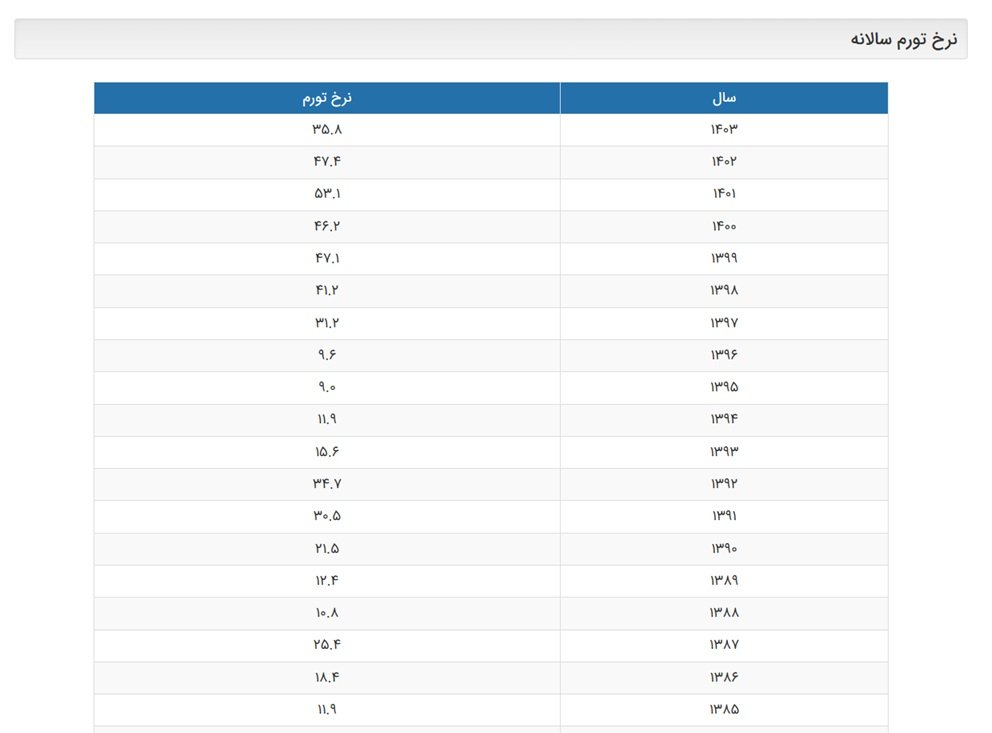
Task: Click the 'سال' column header
Action: 724,98
